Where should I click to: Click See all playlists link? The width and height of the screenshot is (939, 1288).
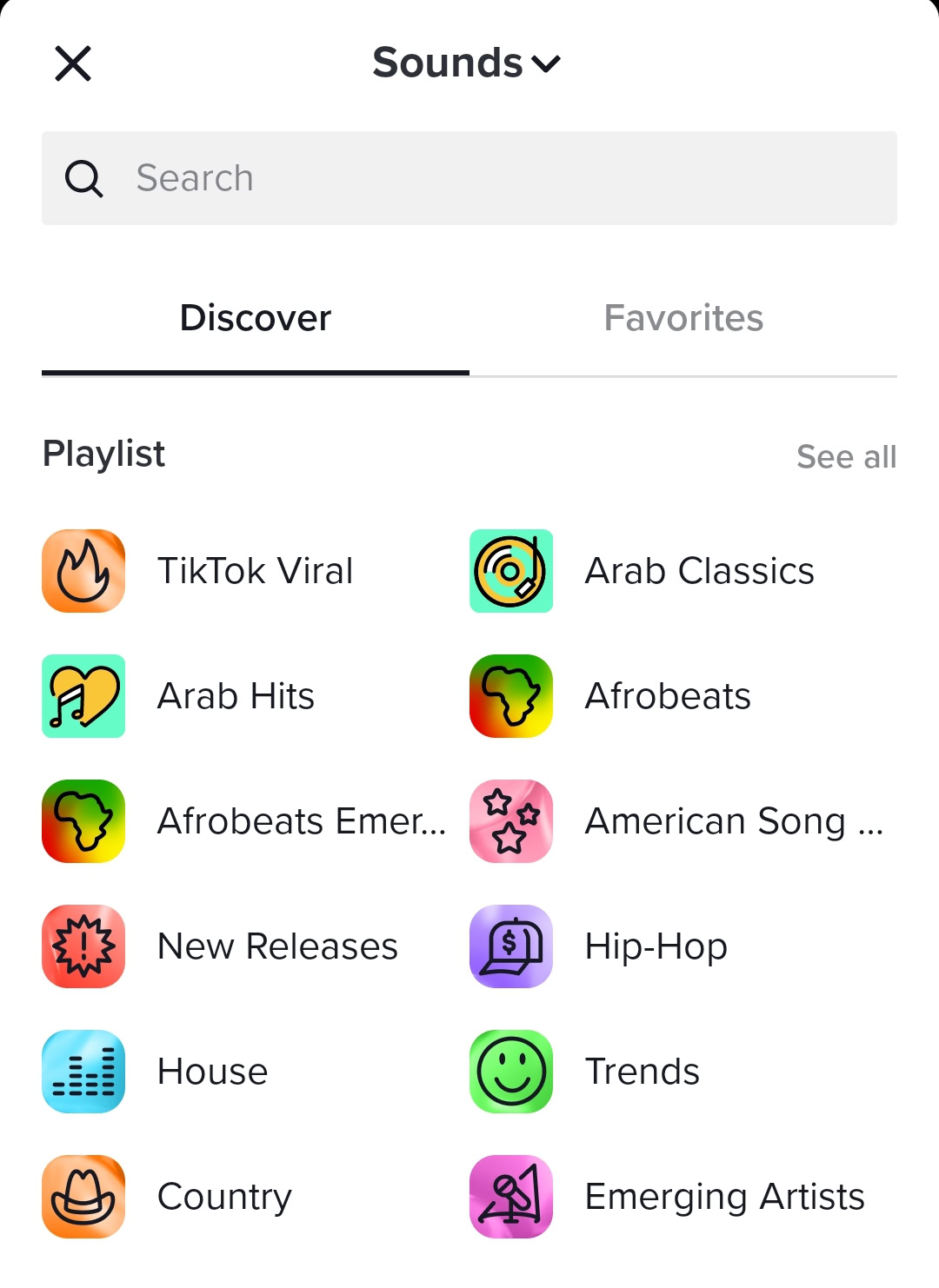click(x=846, y=457)
